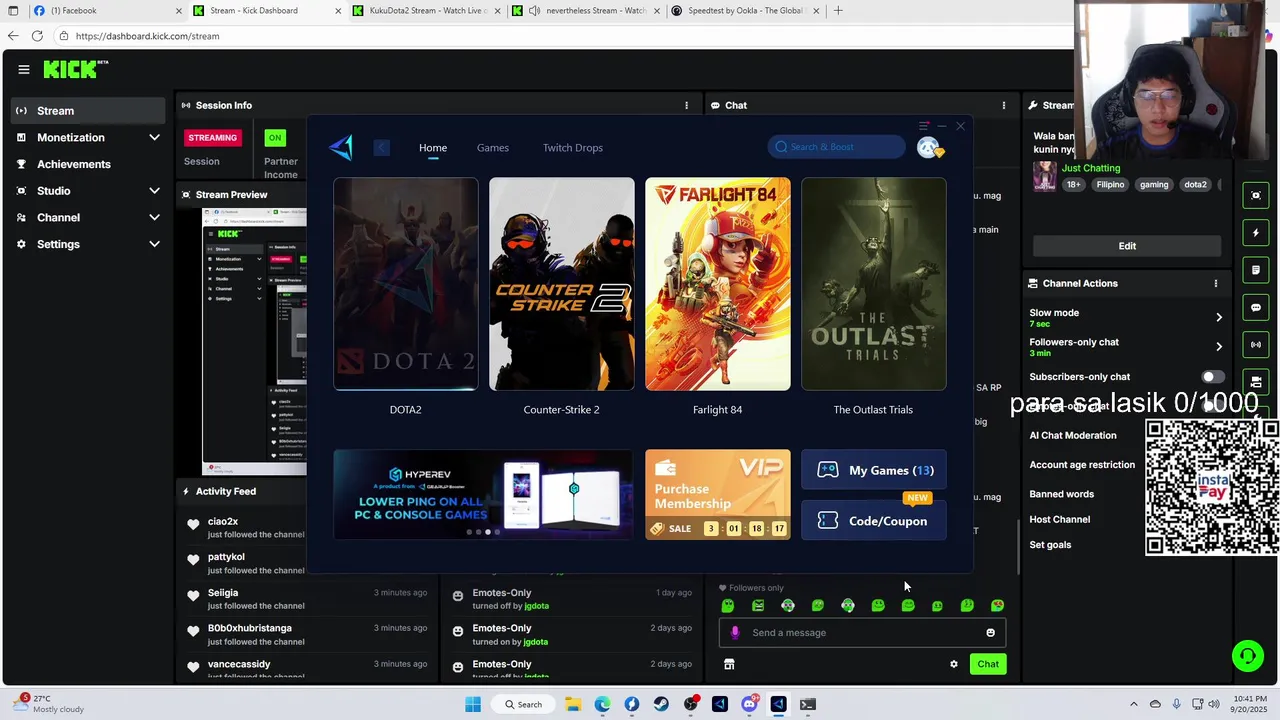This screenshot has height=720, width=1280.
Task: Click the Kick logo
Action: (x=75, y=69)
